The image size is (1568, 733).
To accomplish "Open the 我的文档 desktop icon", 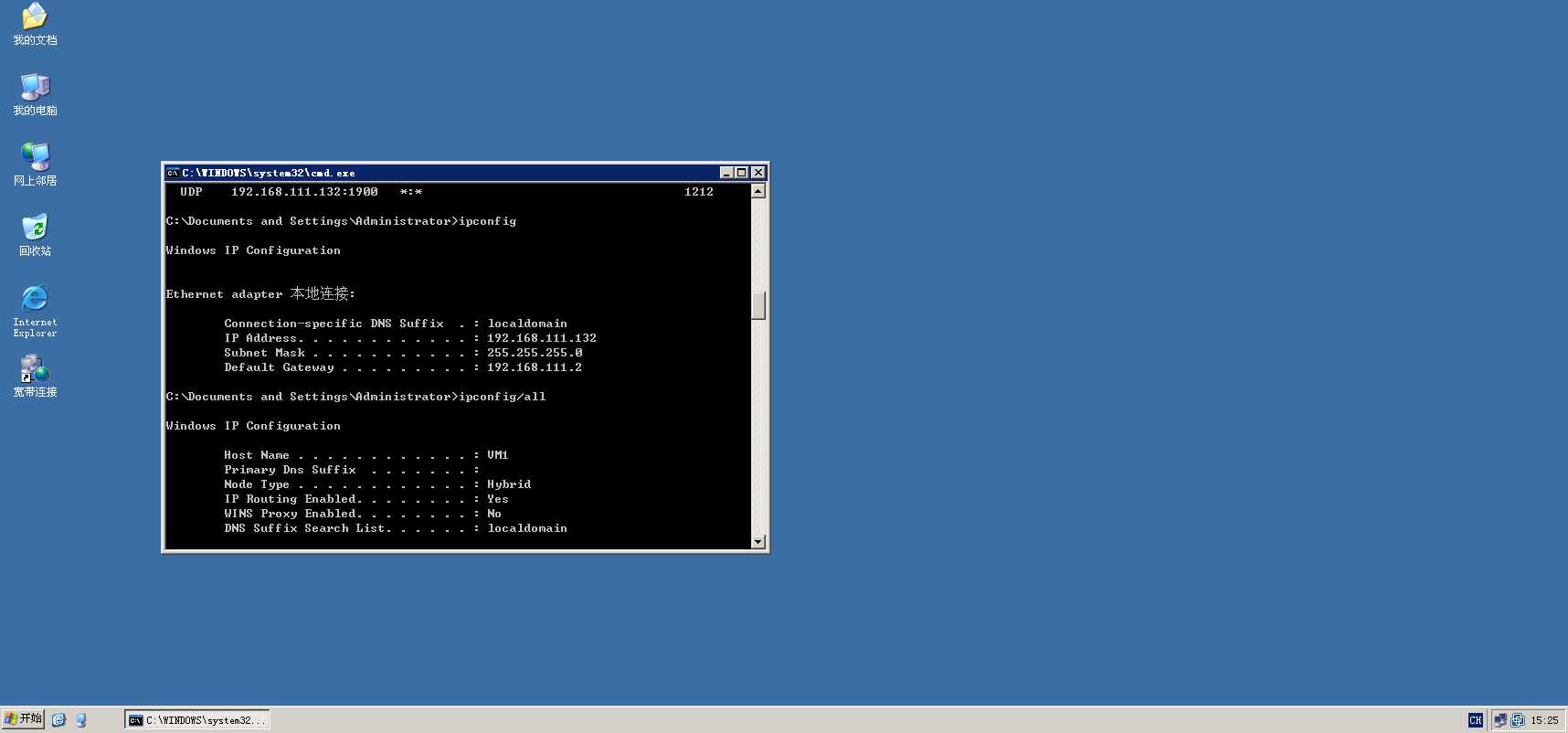I will point(35,25).
